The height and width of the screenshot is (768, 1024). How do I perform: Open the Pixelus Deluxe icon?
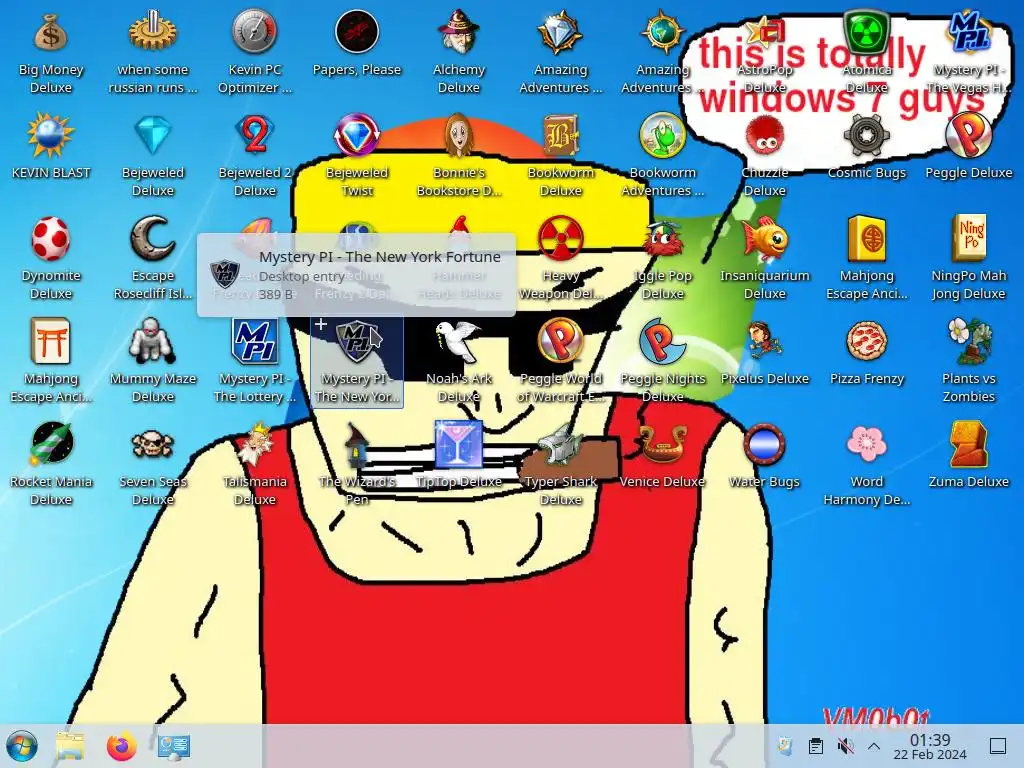764,341
